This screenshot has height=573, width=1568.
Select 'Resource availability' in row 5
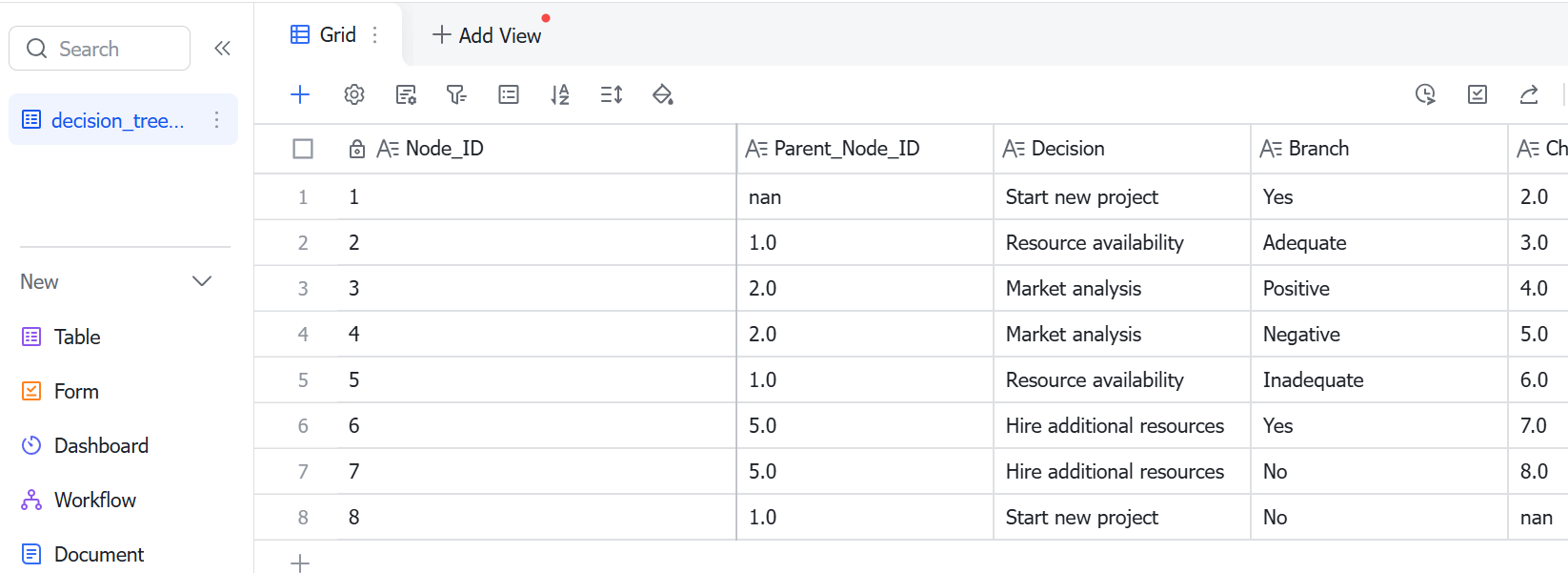click(x=1122, y=379)
